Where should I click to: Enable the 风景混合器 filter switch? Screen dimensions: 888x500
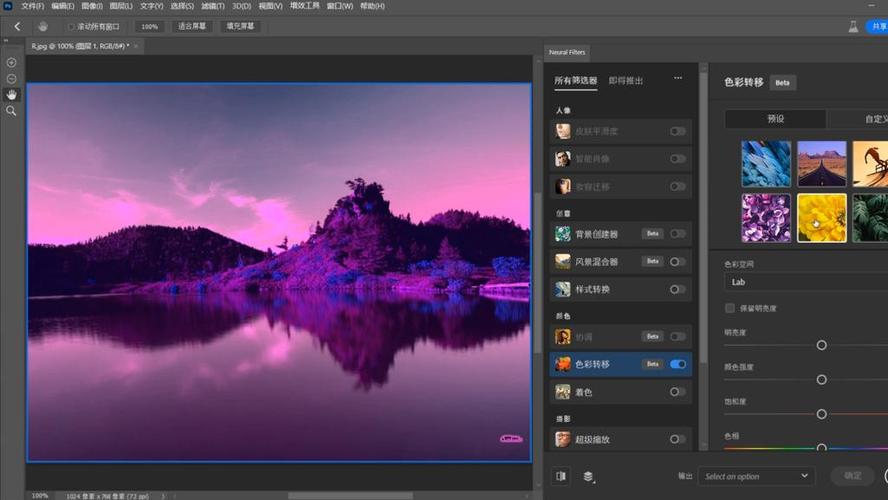click(677, 262)
